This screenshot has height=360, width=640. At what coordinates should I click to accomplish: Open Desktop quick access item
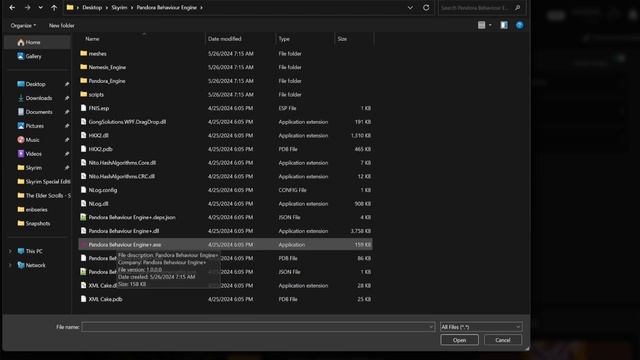point(37,84)
